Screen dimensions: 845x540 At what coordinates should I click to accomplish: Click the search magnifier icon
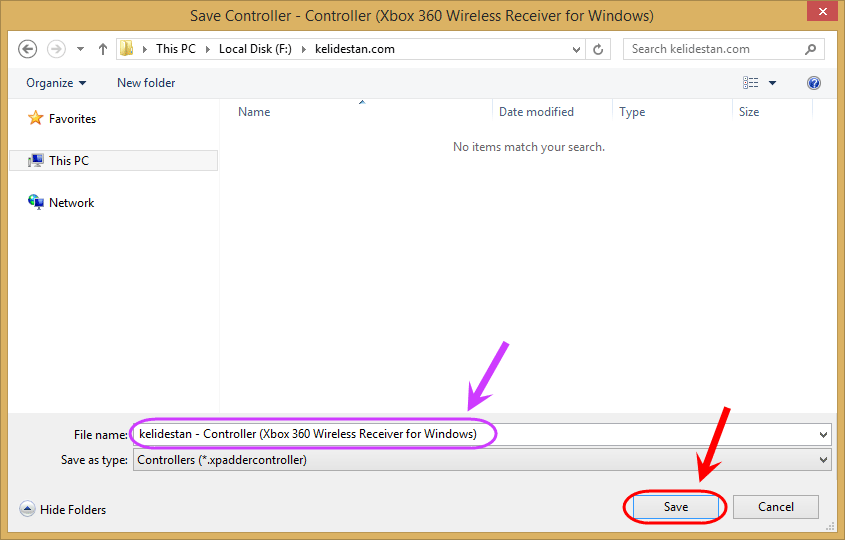tap(810, 49)
